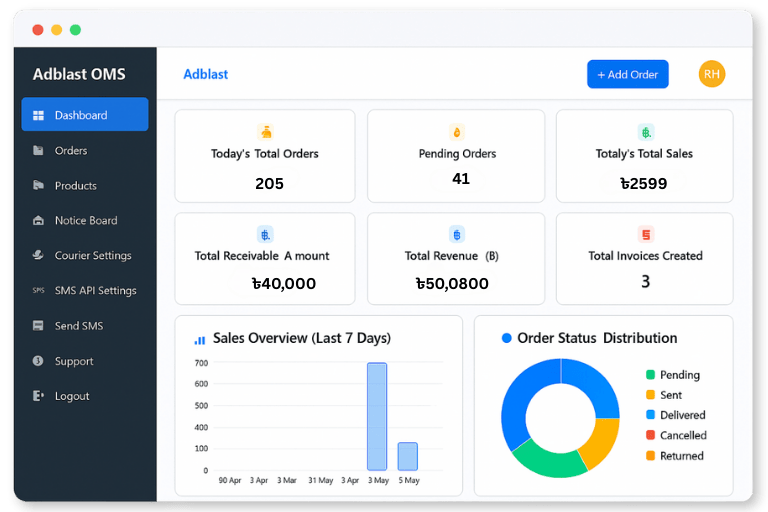Click the ৳50,0800 revenue value
This screenshot has height=512, width=768.
(x=452, y=283)
